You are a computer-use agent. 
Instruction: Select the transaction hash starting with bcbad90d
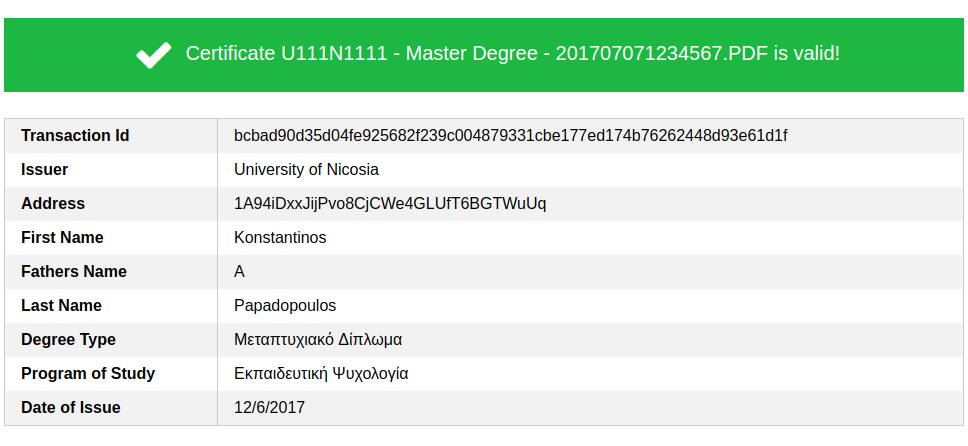511,136
